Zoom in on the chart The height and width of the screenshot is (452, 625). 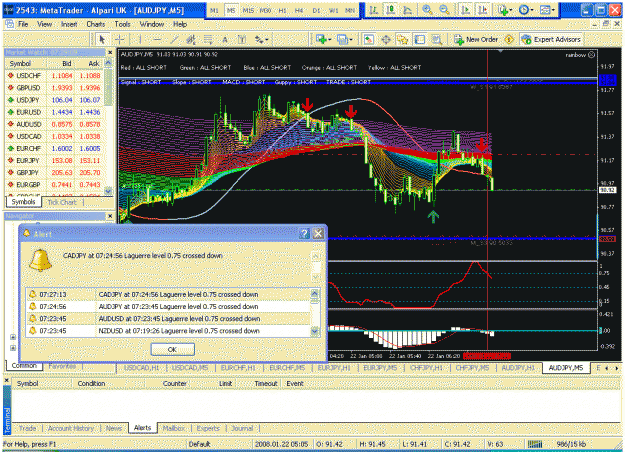(427, 10)
